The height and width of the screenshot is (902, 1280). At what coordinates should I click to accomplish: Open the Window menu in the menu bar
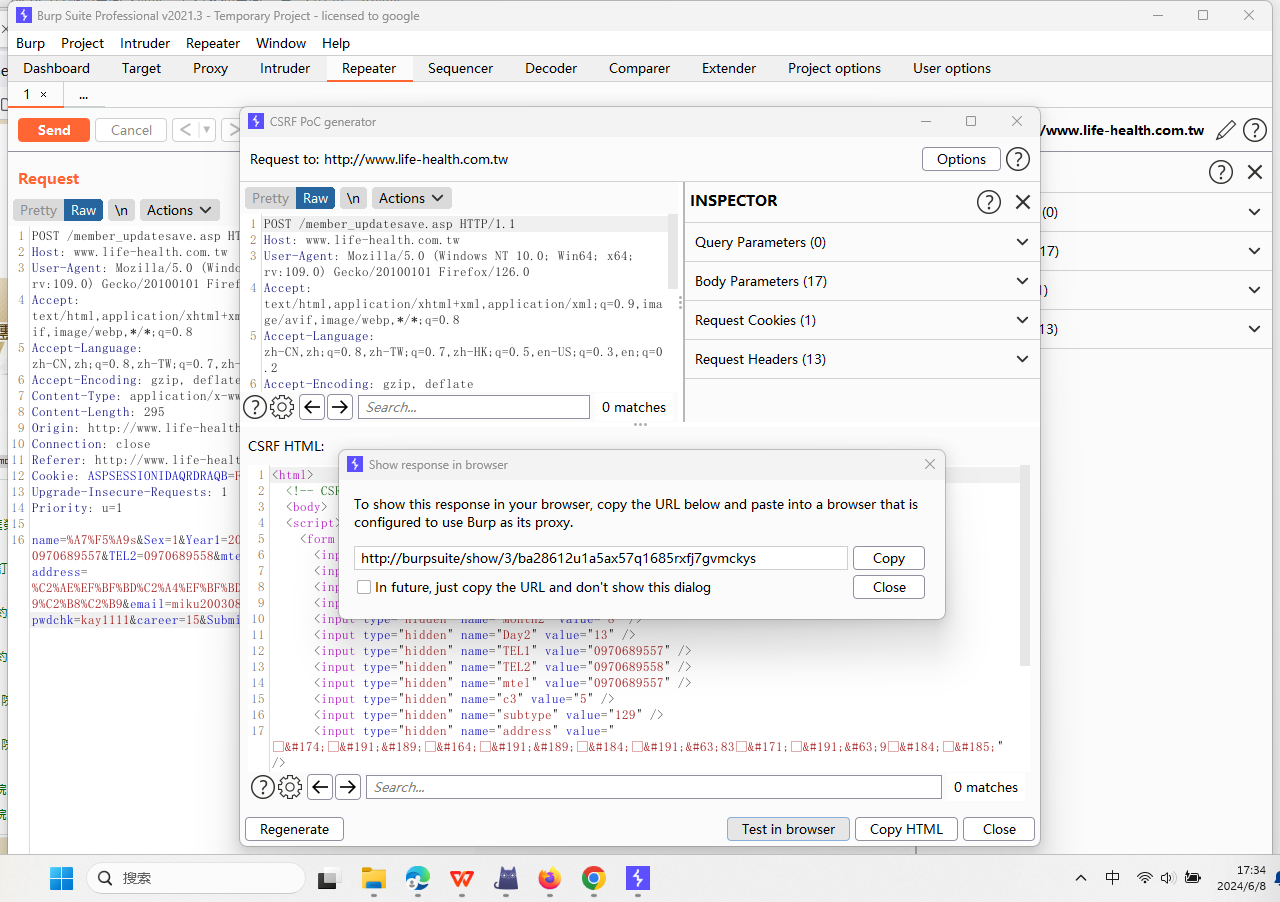[281, 43]
